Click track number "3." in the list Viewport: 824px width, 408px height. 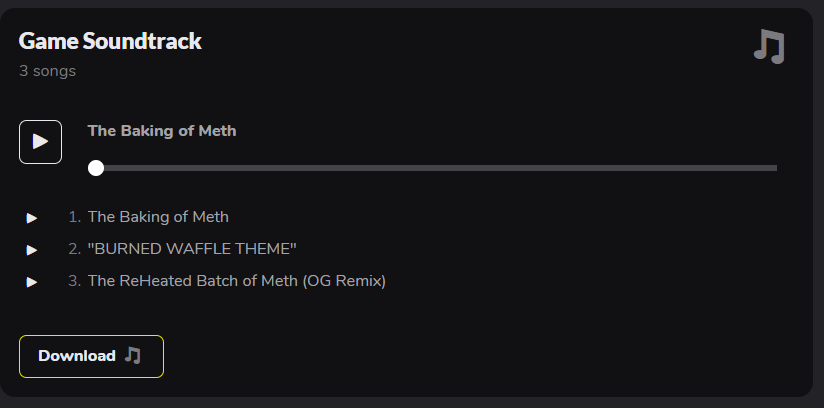point(75,281)
